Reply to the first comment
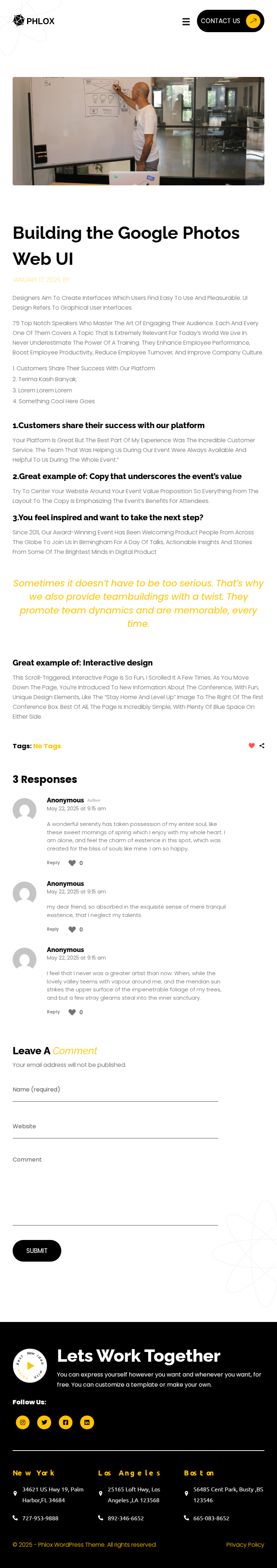 53,863
